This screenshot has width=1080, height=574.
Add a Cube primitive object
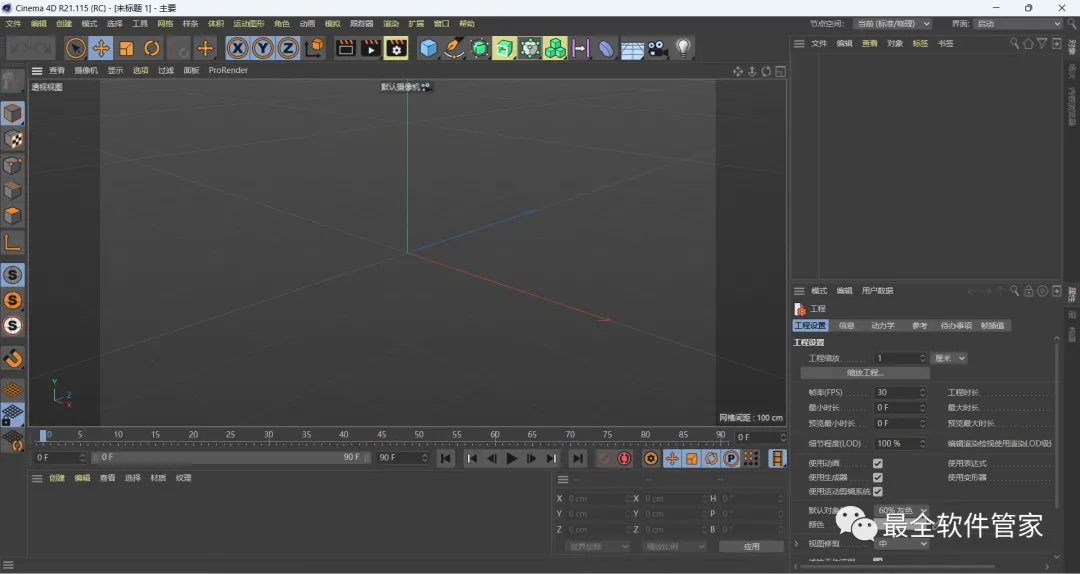point(429,48)
